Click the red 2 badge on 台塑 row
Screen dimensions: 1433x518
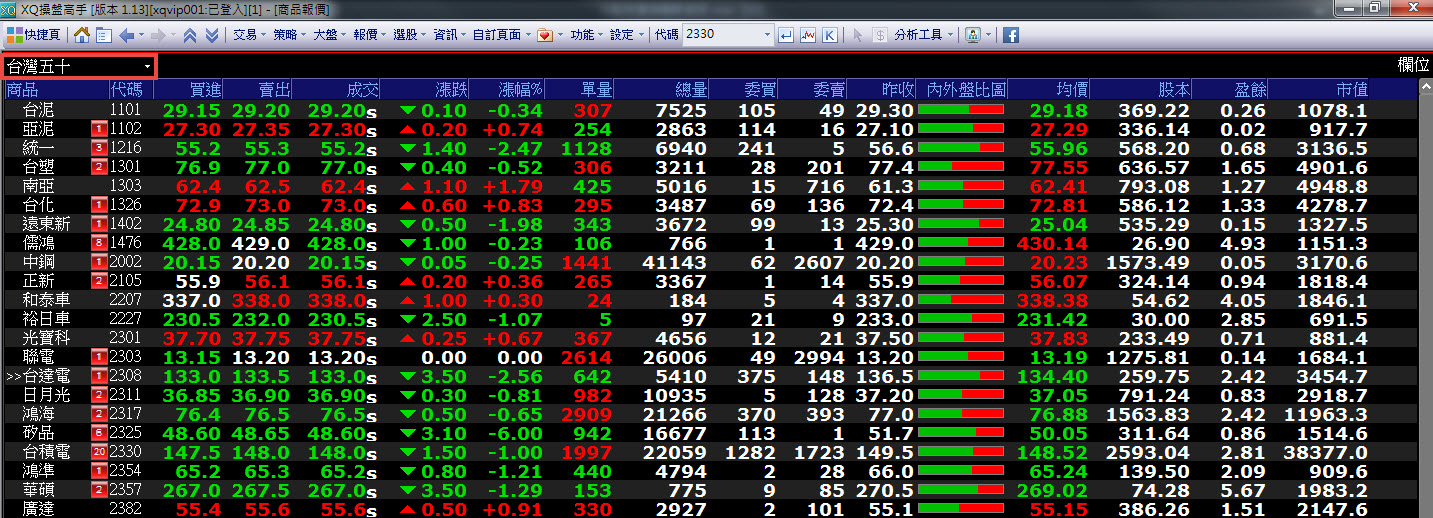pos(99,167)
